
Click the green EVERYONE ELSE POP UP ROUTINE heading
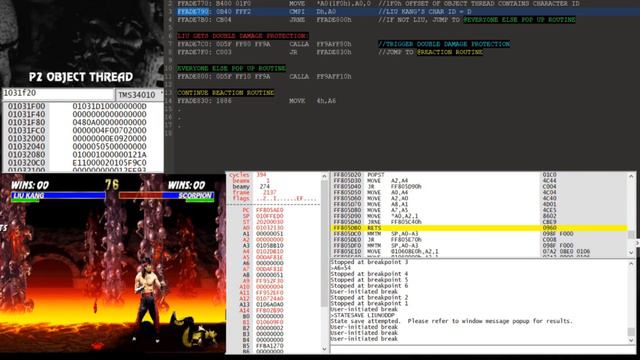pyautogui.click(x=231, y=68)
